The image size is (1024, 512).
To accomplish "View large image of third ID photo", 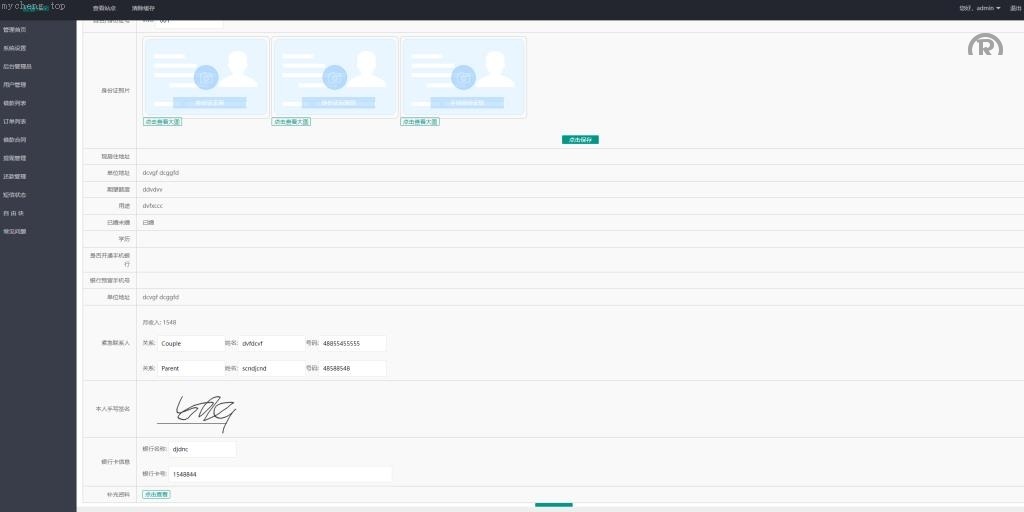I will coord(420,122).
